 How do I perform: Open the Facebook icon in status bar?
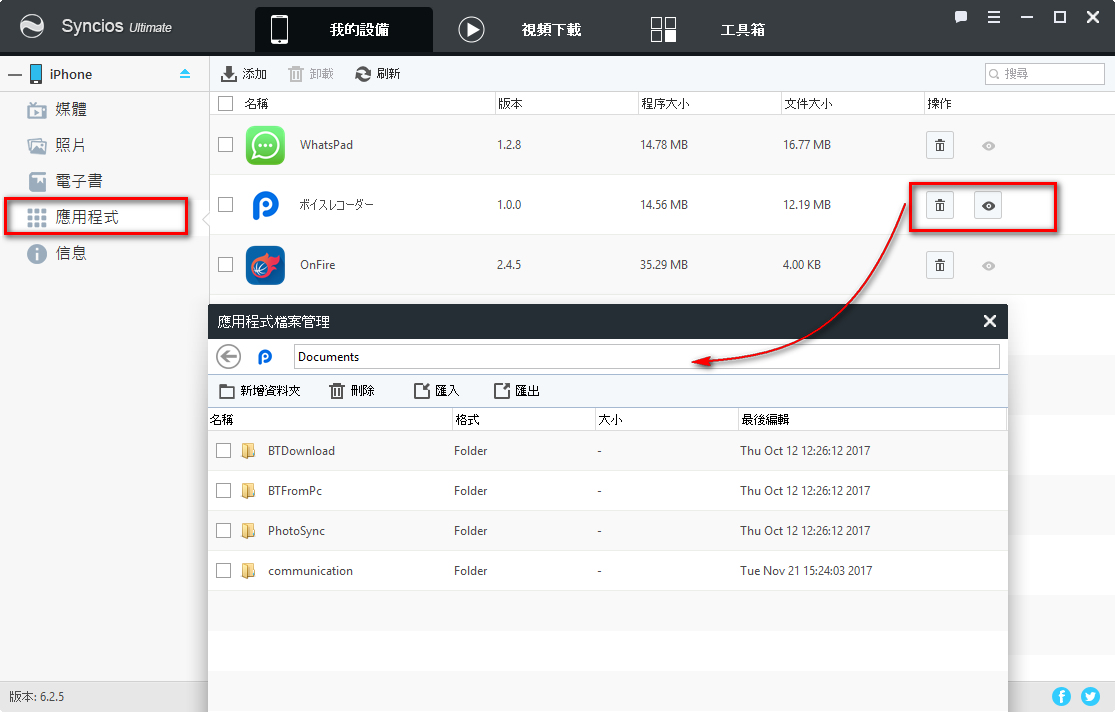1061,696
